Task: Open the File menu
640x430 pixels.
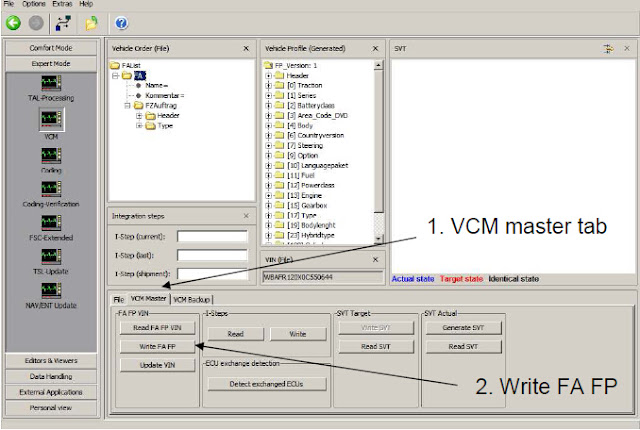Action: tap(9, 4)
